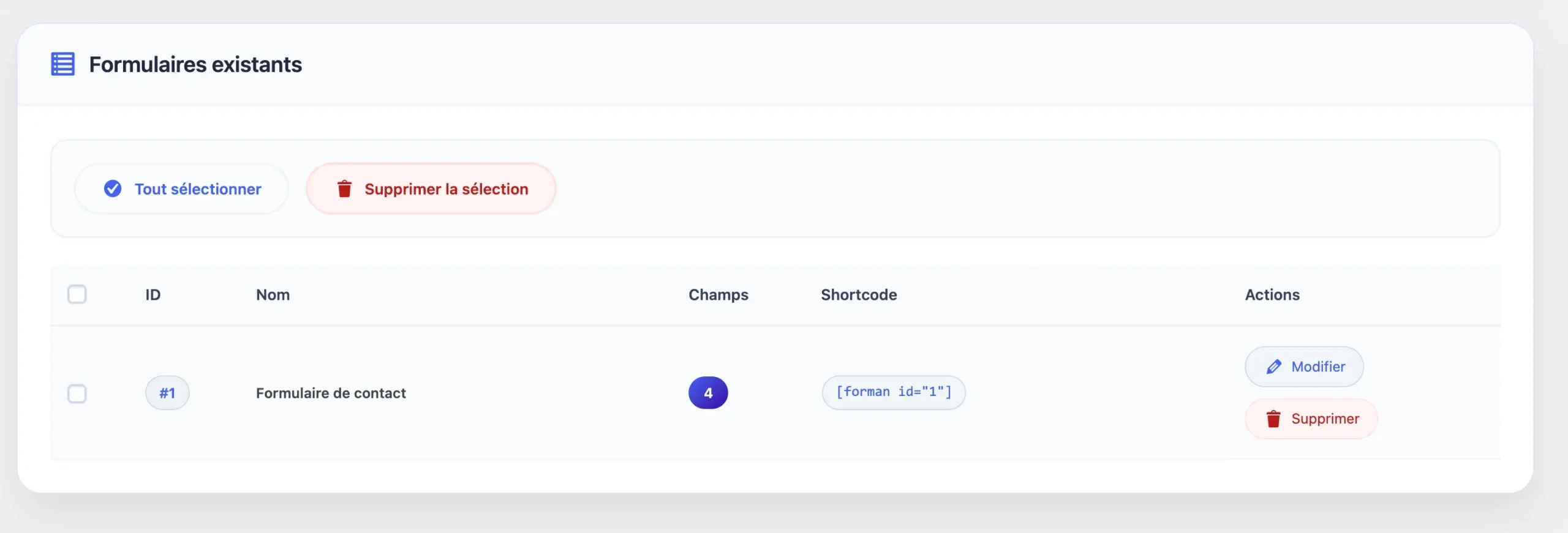The image size is (1568, 533).
Task: Click the blue checkmark icon in Tout sélectionner
Action: [x=113, y=188]
